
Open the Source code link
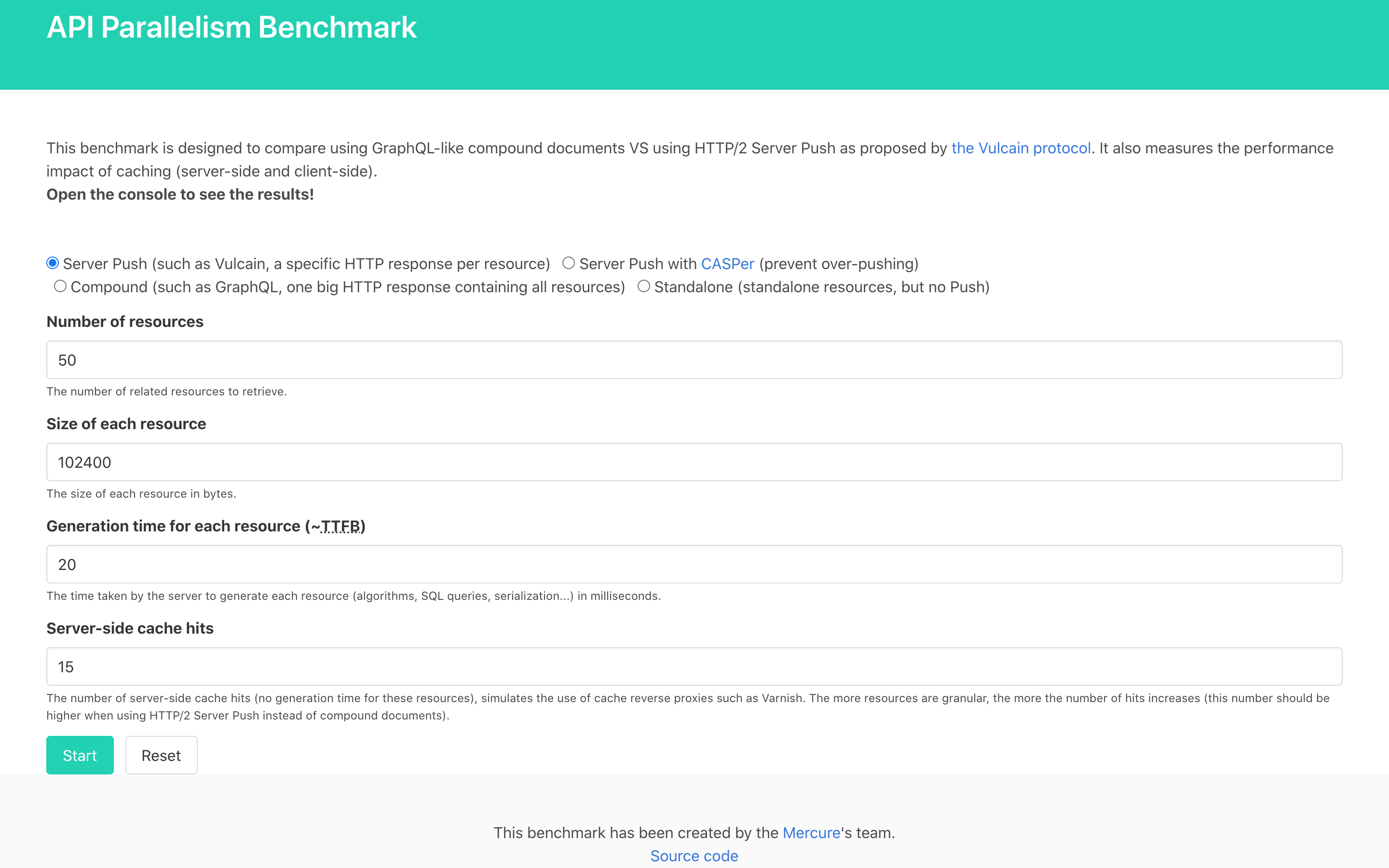coord(694,855)
